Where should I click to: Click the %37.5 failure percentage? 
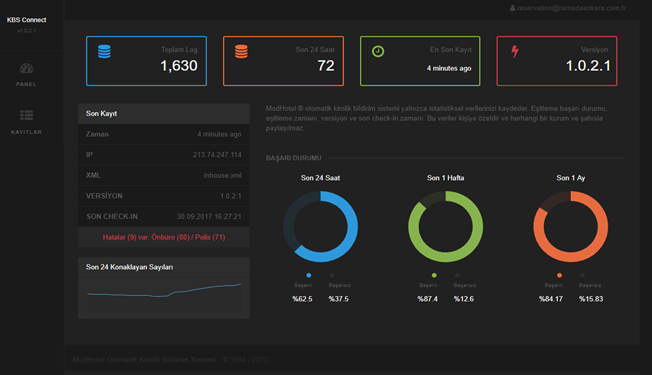[x=338, y=299]
